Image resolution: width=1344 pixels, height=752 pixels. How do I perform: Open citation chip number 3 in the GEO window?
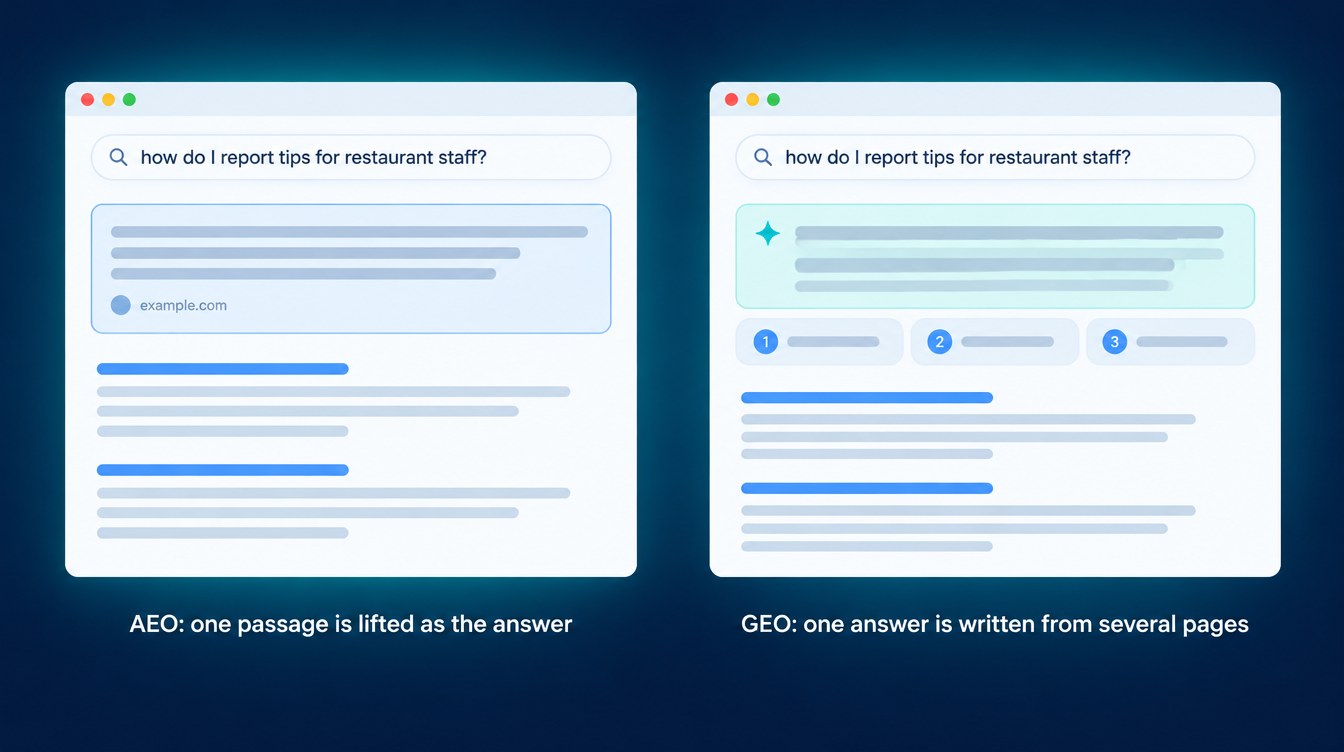pos(1170,342)
